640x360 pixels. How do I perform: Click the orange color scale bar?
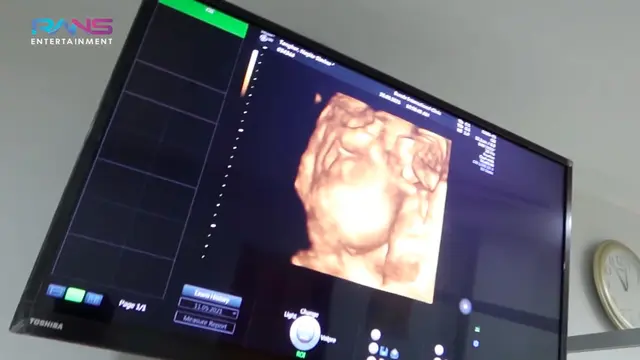click(249, 73)
